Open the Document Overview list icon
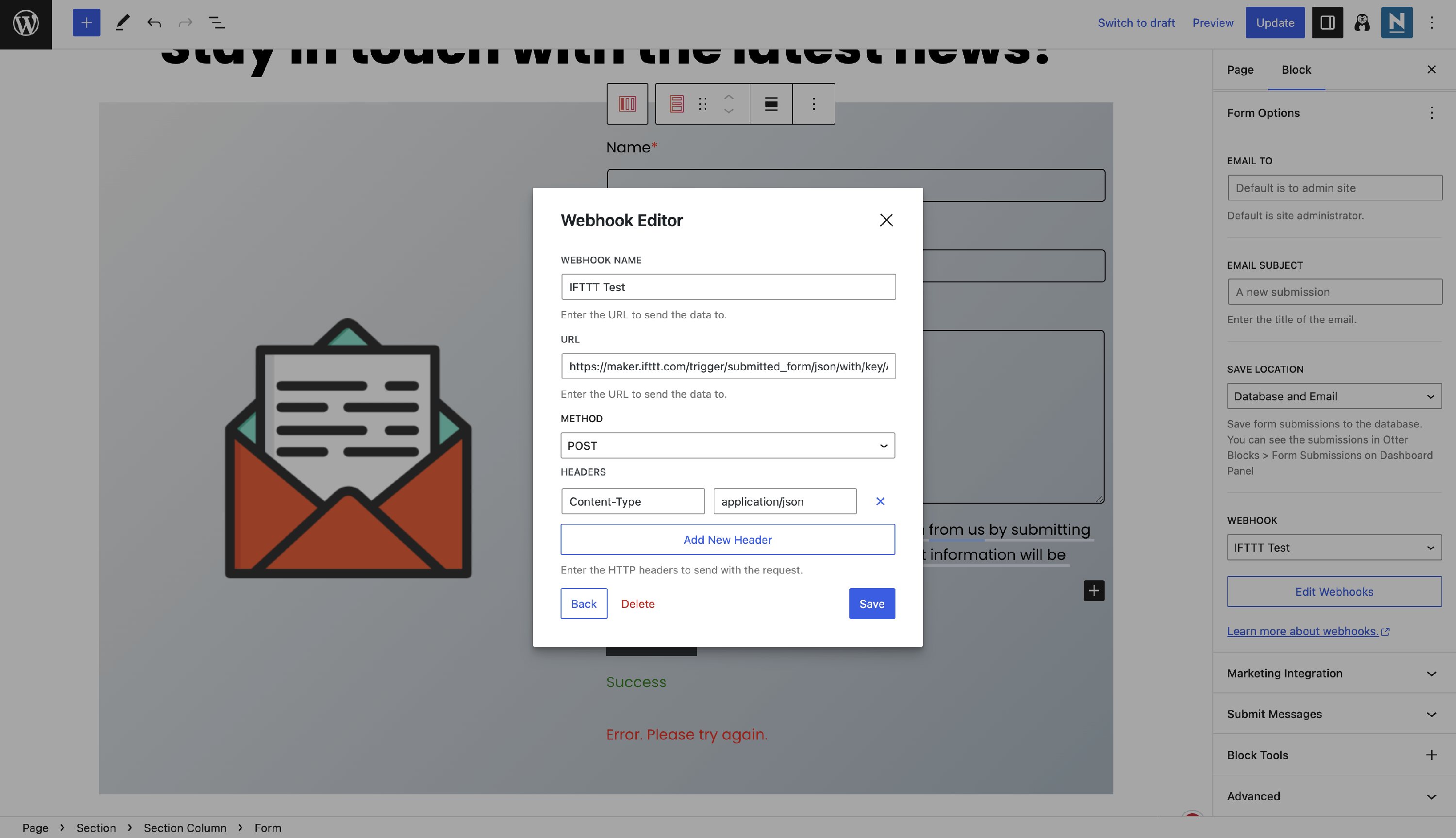The height and width of the screenshot is (838, 1456). [216, 23]
